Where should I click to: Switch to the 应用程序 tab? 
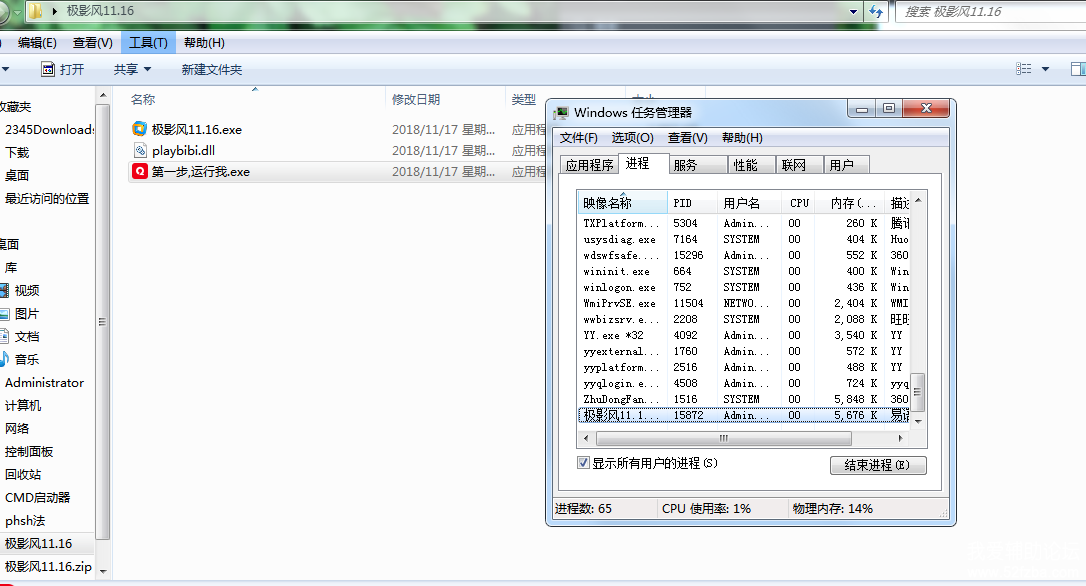click(x=589, y=165)
